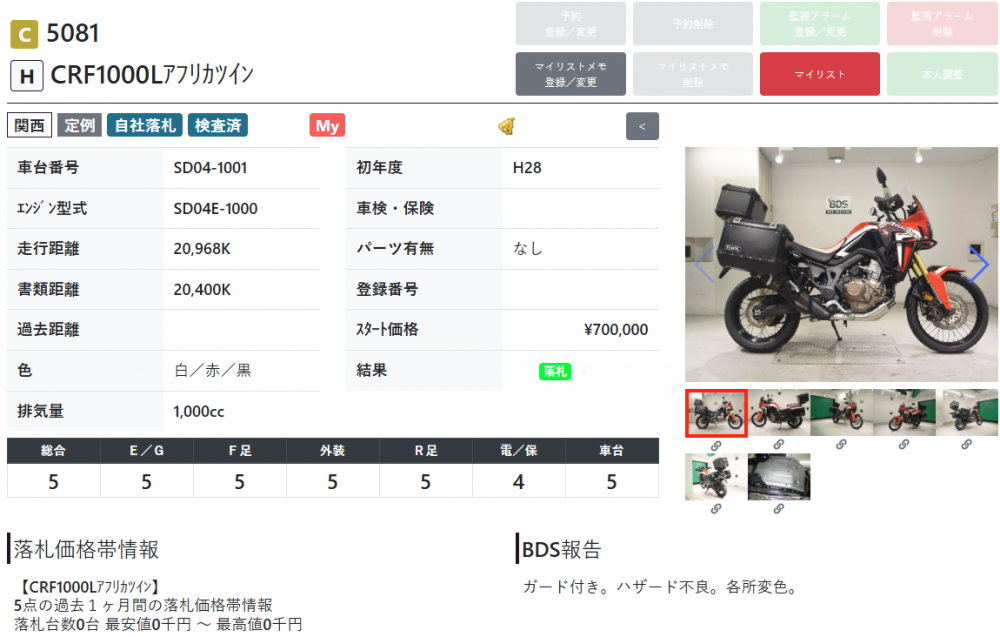
Task: Show previous photo with left arrow
Action: pos(704,264)
